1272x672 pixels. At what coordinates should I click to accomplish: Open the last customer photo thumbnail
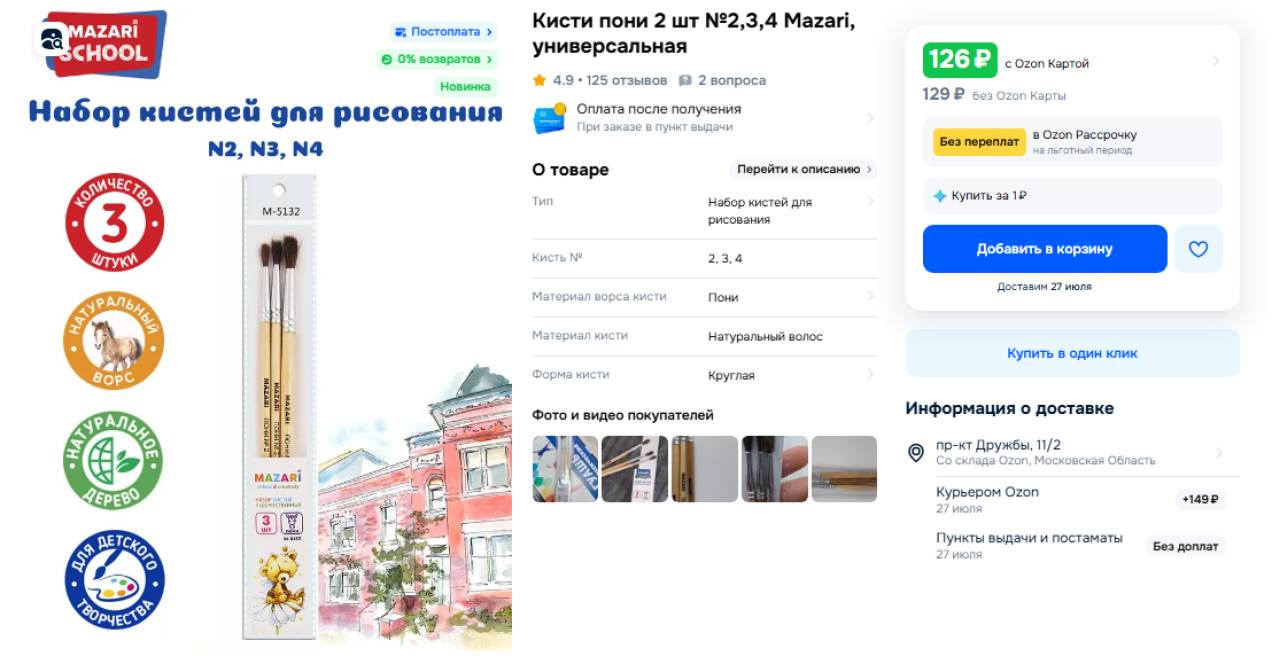click(x=844, y=469)
